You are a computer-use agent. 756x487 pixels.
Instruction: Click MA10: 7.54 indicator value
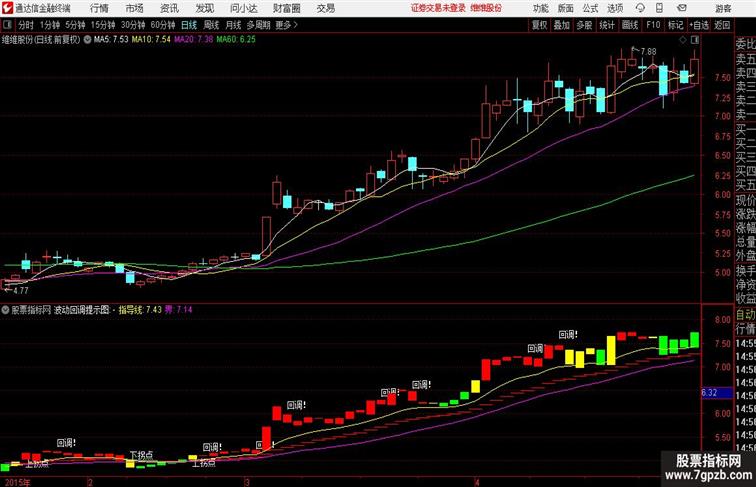(151, 40)
